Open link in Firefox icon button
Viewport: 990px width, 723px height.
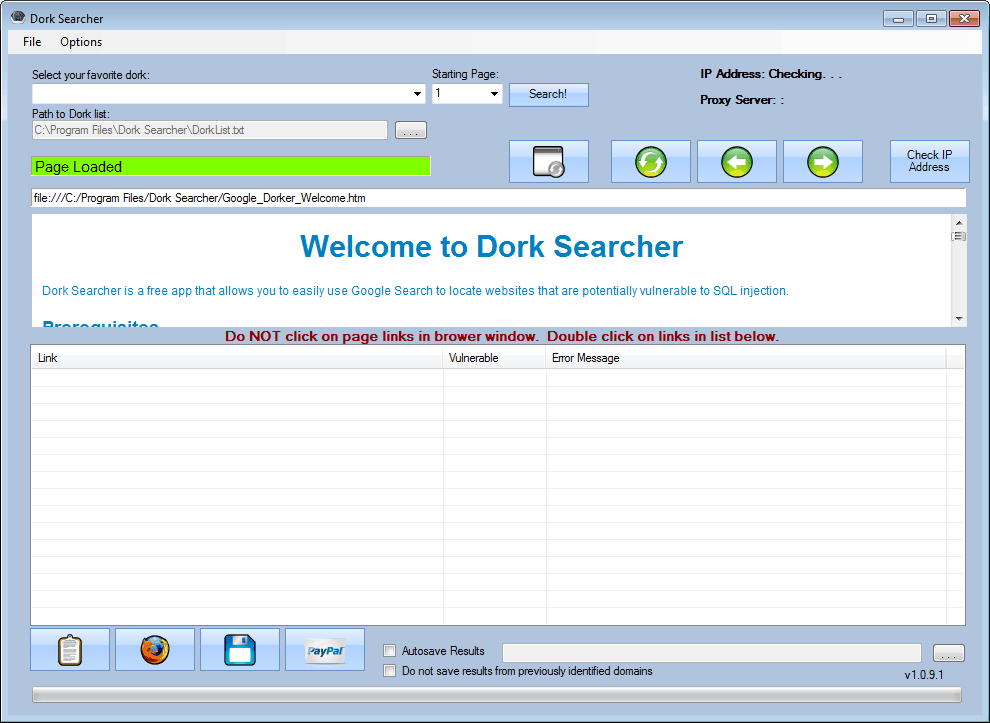(x=155, y=650)
